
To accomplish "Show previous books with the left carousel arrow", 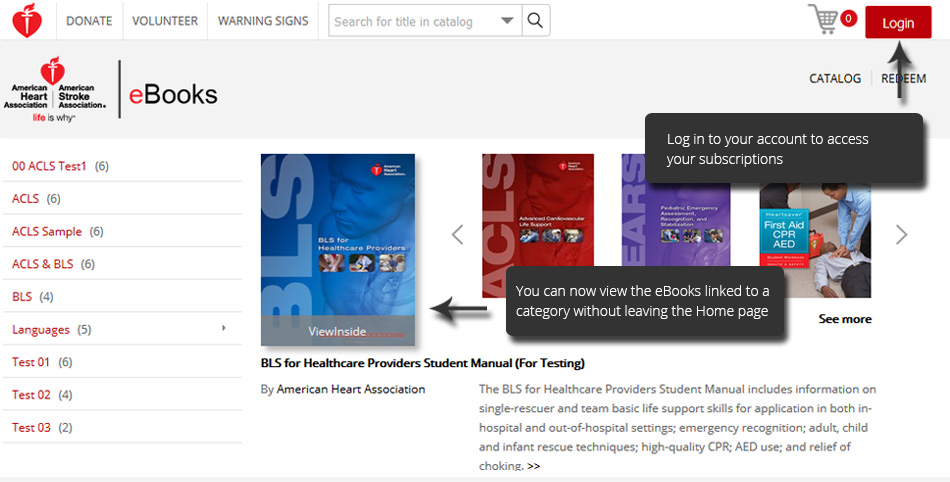I will click(457, 234).
